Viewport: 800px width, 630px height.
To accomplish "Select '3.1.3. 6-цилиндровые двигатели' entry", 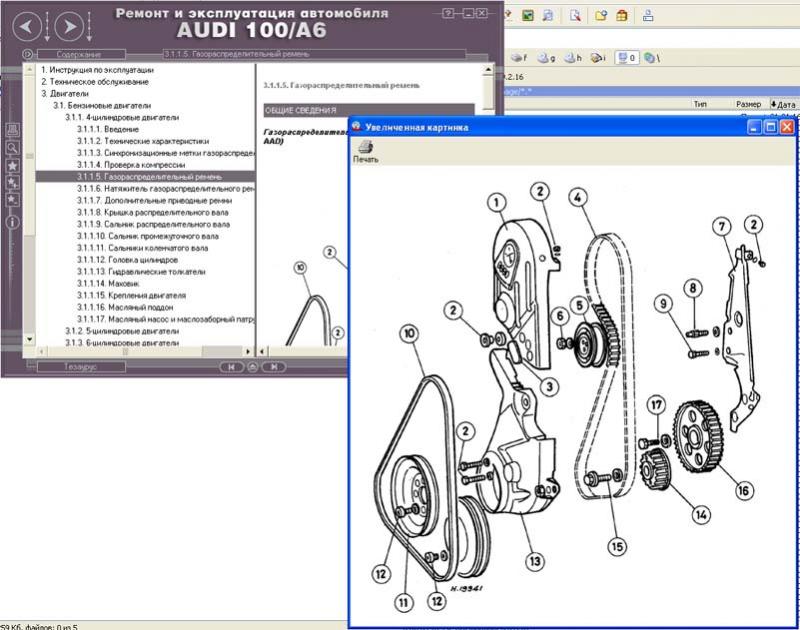I will tap(122, 343).
